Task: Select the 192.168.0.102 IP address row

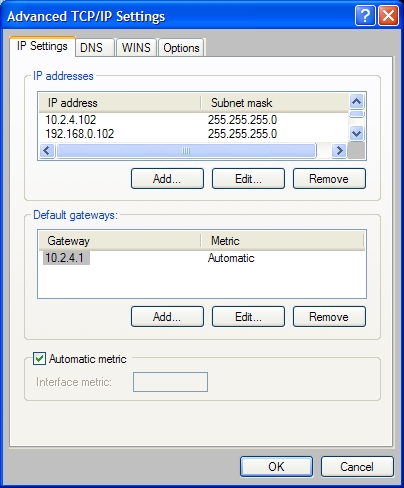Action: [x=193, y=134]
